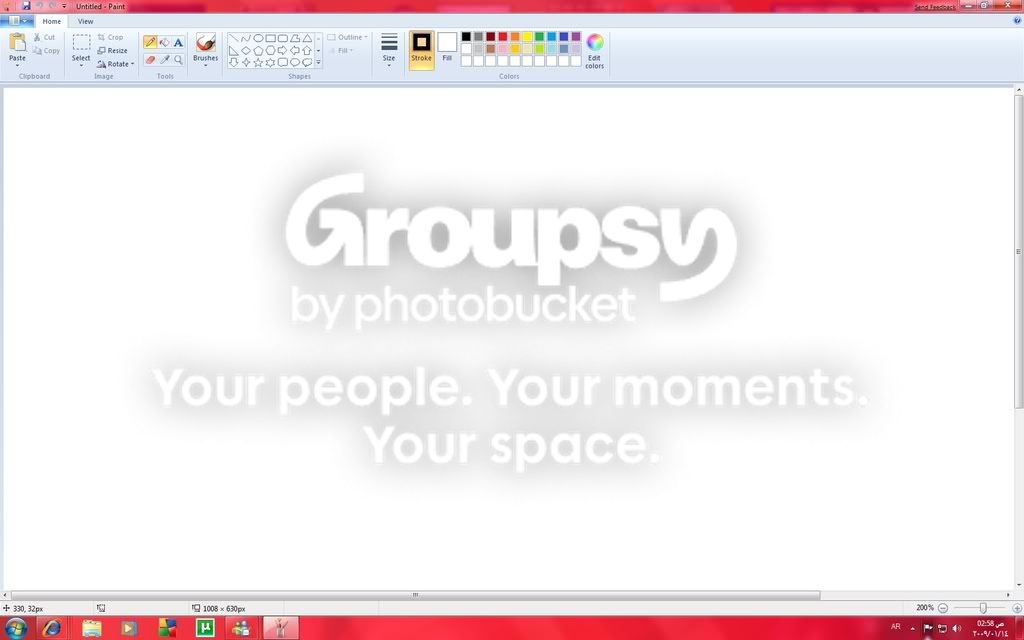Choose the Left arrow shape
The image size is (1024, 640).
(x=295, y=50)
